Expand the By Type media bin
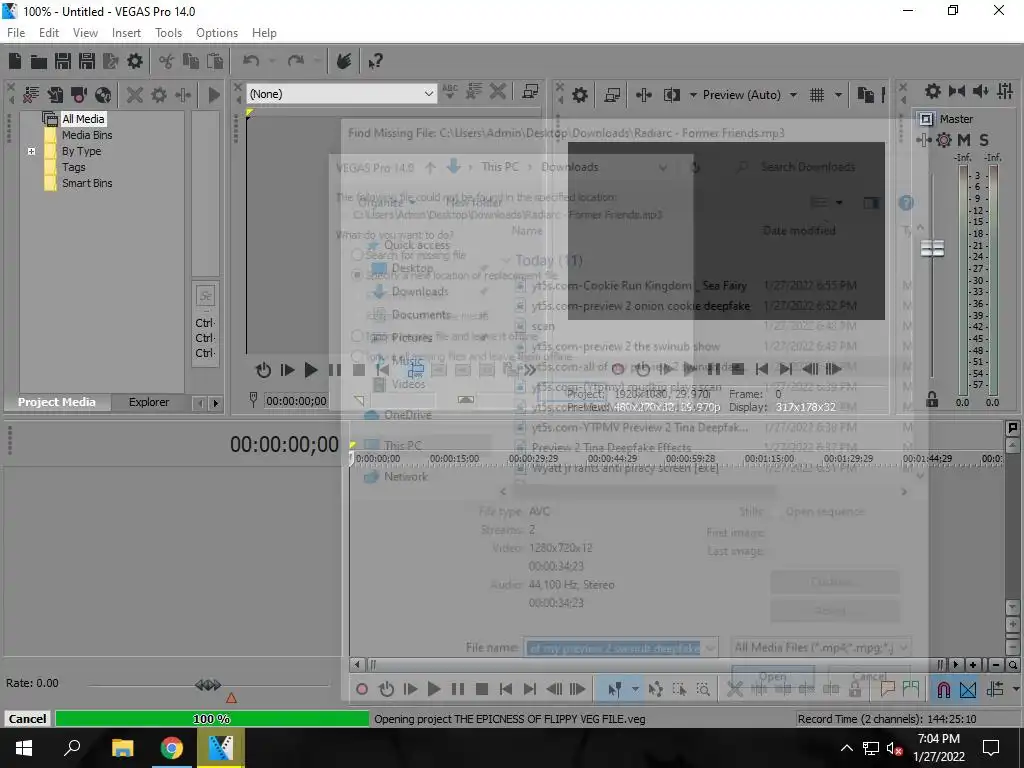This screenshot has width=1024, height=768. pos(31,151)
